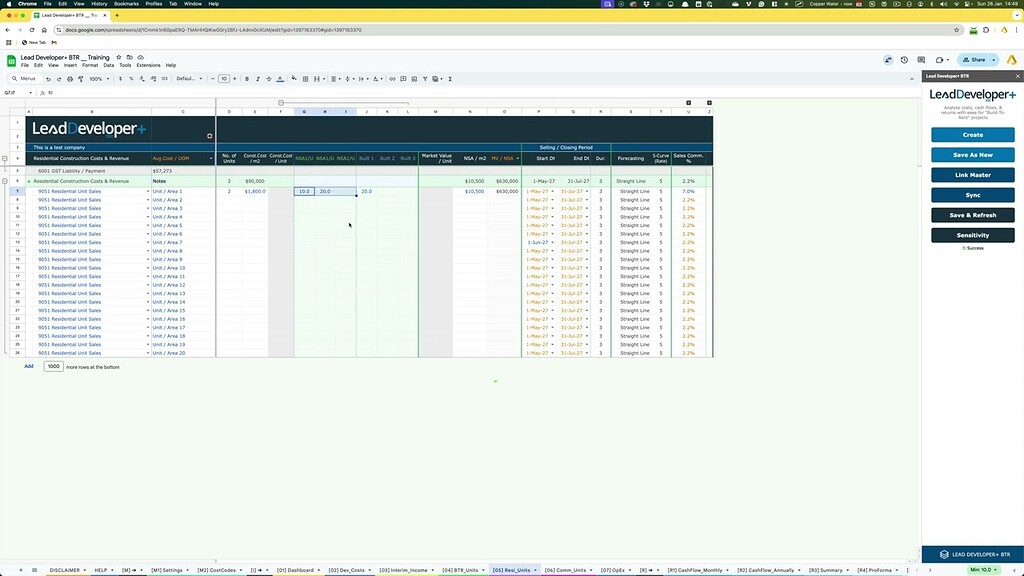The width and height of the screenshot is (1024, 576).
Task: Open the font Default dropdown
Action: [188, 78]
